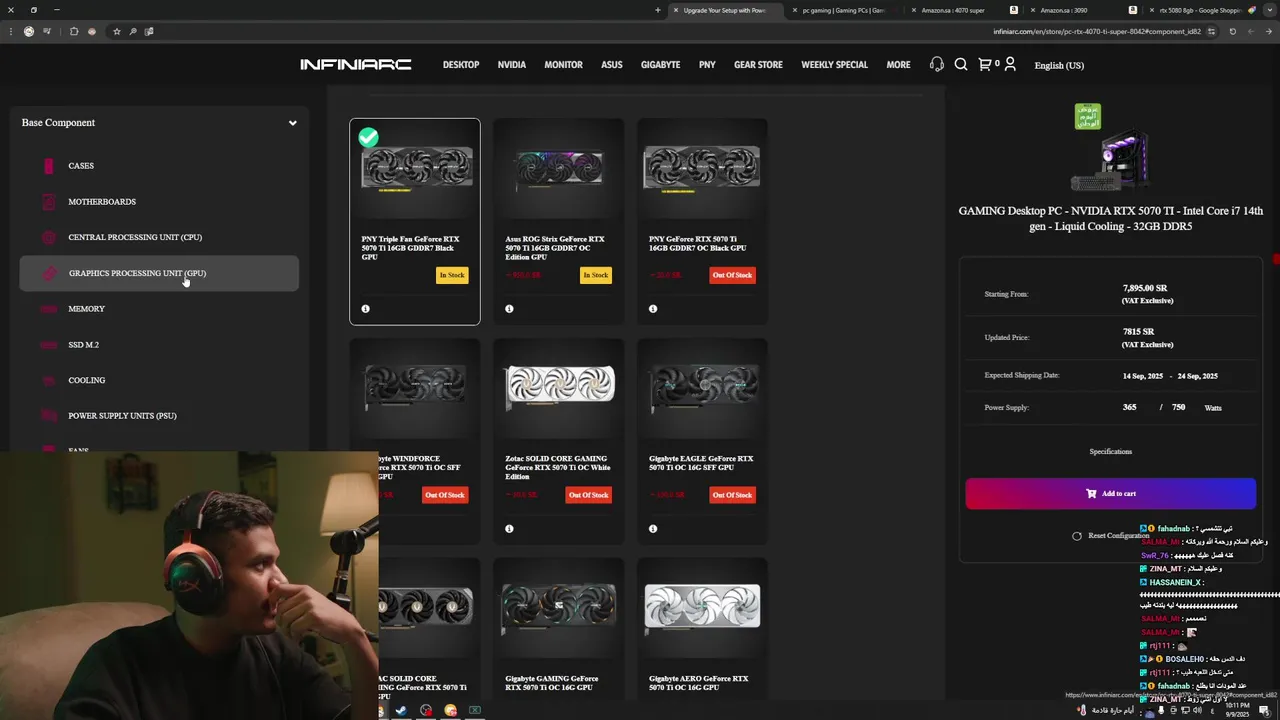Open the site search magnifier icon
This screenshot has height=720, width=1280.
point(961,64)
